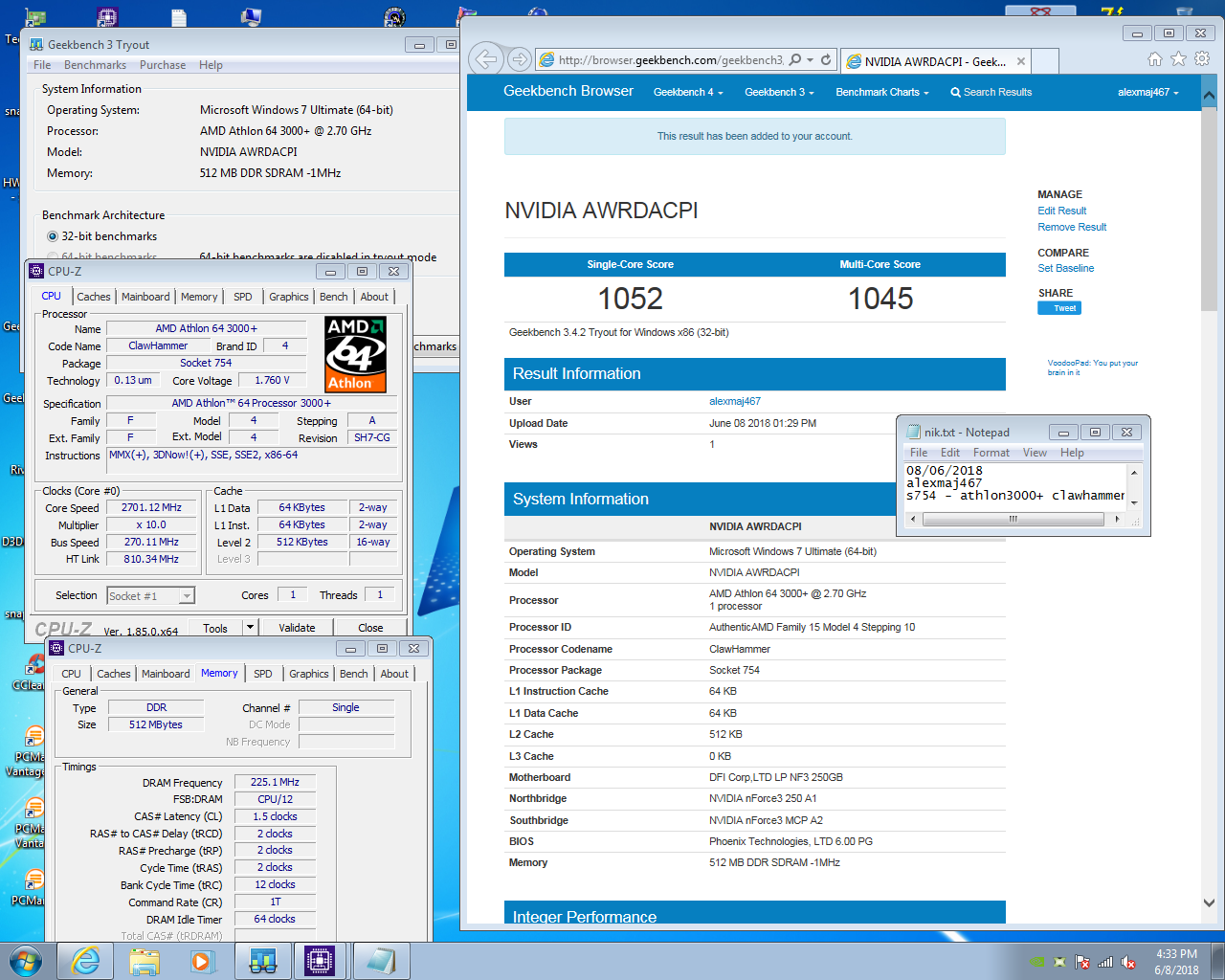This screenshot has width=1225, height=980.
Task: Click AMD Athlon 64 logo in CPU-Z
Action: (355, 355)
